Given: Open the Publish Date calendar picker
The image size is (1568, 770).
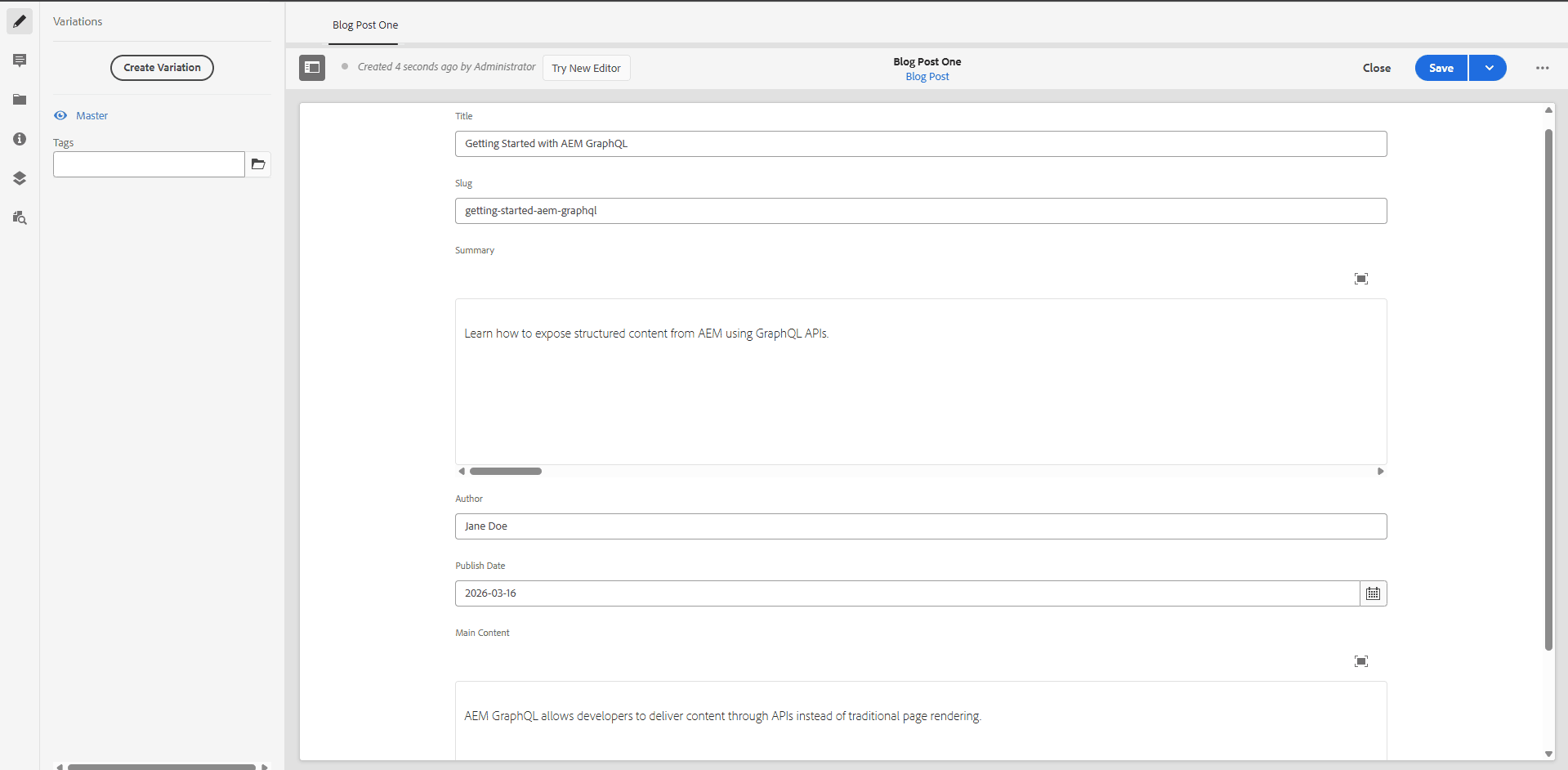Looking at the screenshot, I should (x=1373, y=593).
